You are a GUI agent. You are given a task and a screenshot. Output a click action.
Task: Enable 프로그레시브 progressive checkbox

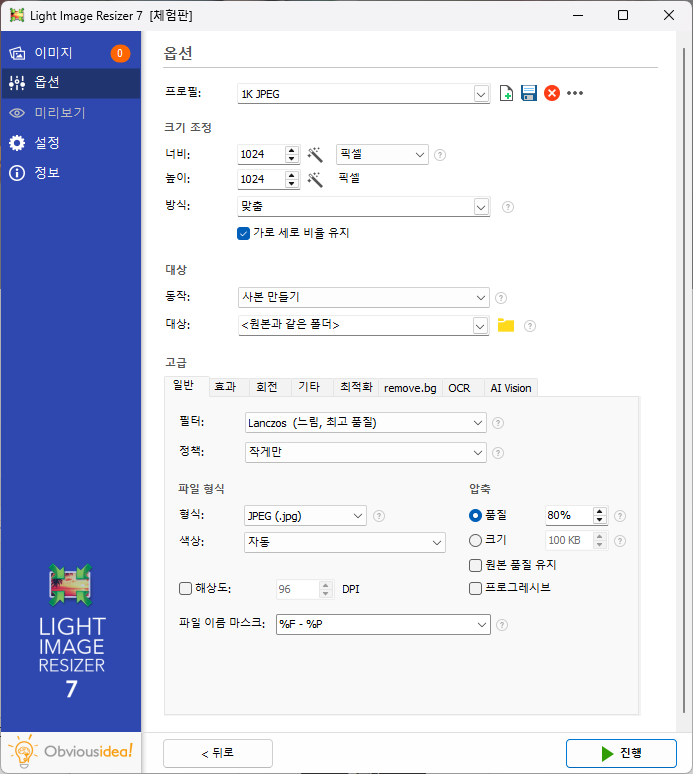click(475, 588)
